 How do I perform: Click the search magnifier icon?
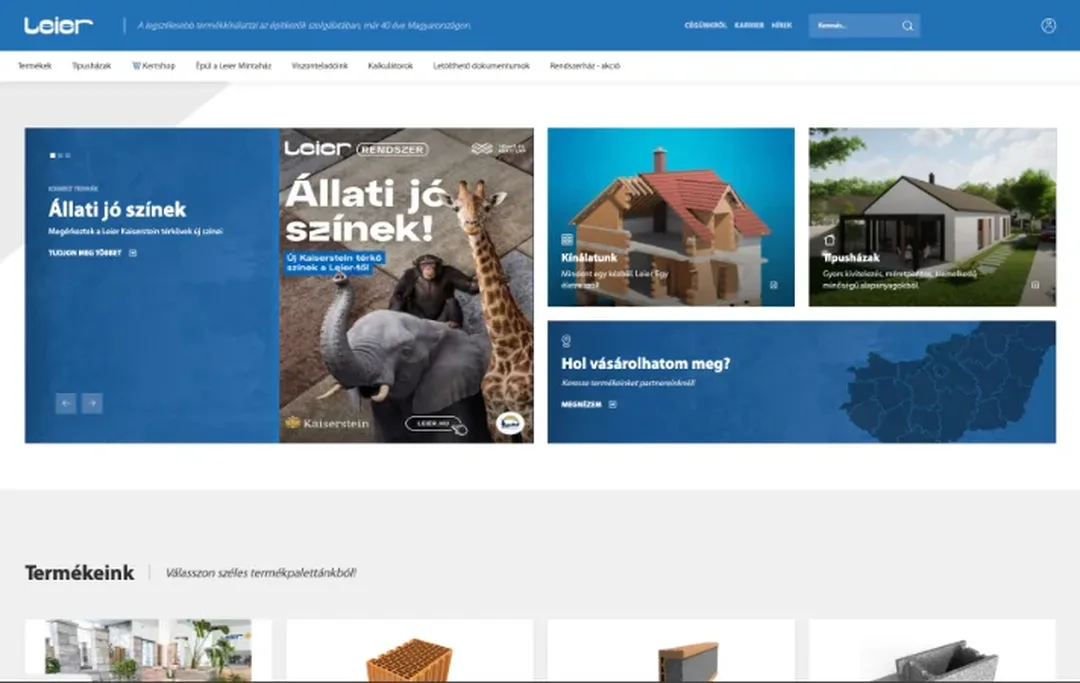908,25
